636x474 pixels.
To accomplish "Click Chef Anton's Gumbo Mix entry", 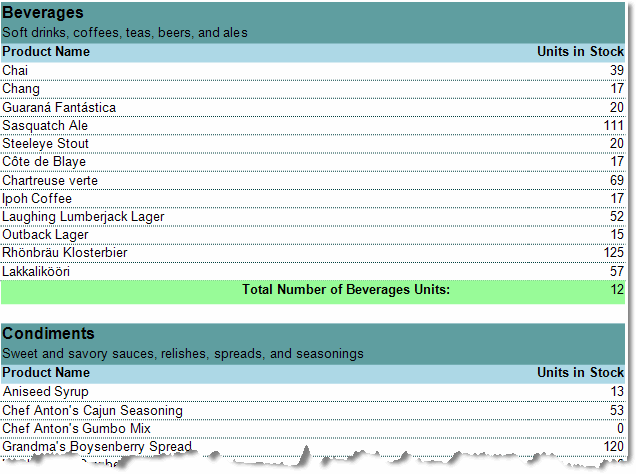I will [x=73, y=428].
